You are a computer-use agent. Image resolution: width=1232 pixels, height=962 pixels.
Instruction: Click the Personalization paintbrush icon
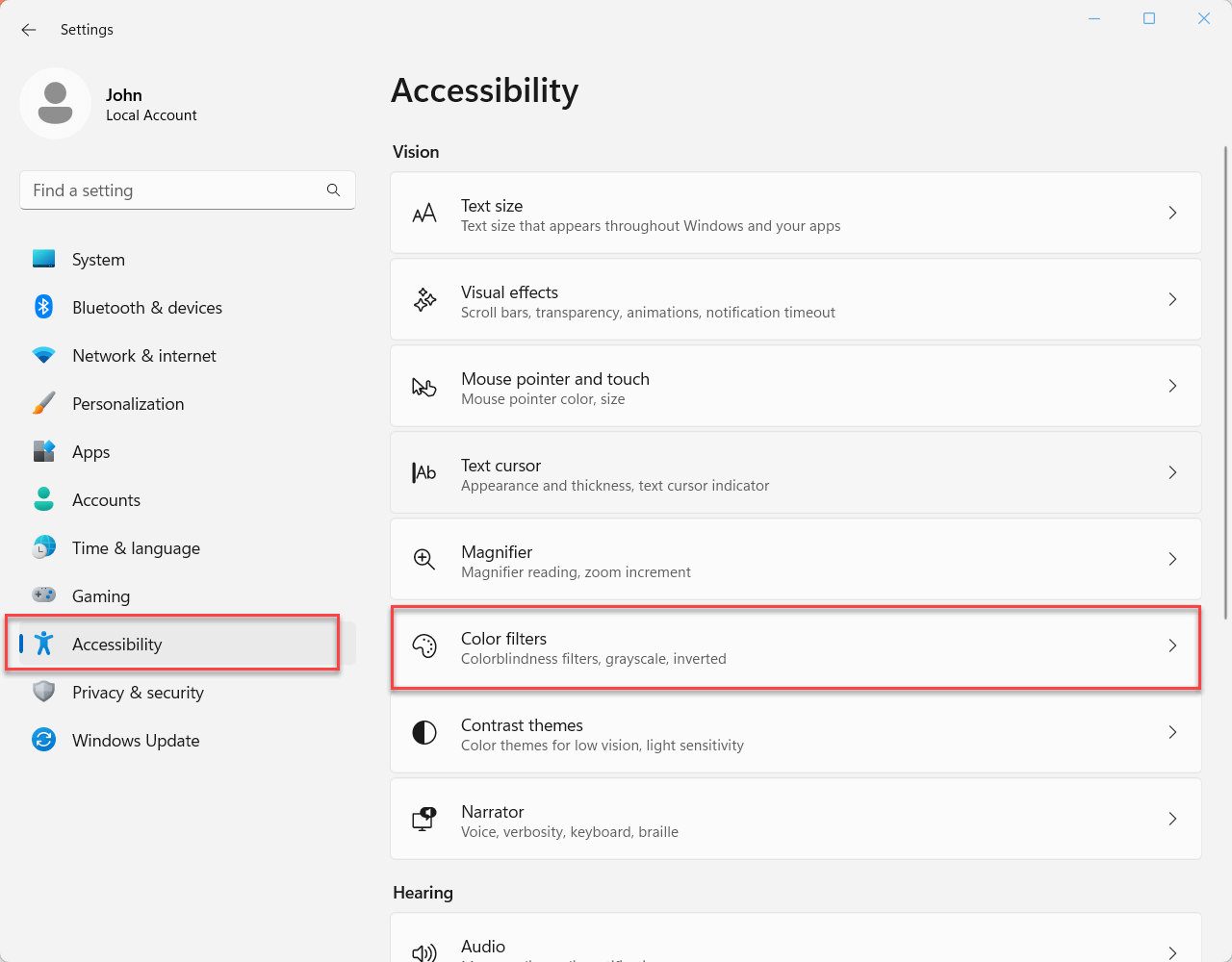tap(43, 403)
